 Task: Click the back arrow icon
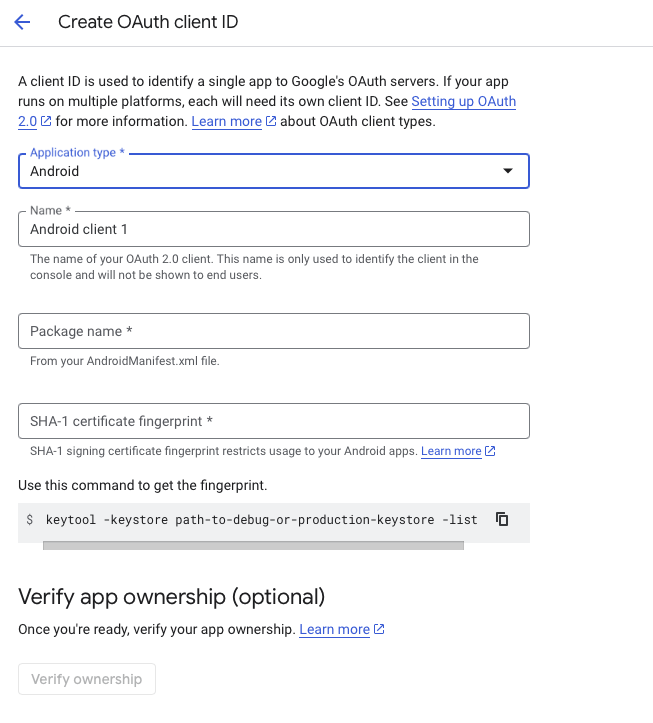pyautogui.click(x=22, y=22)
